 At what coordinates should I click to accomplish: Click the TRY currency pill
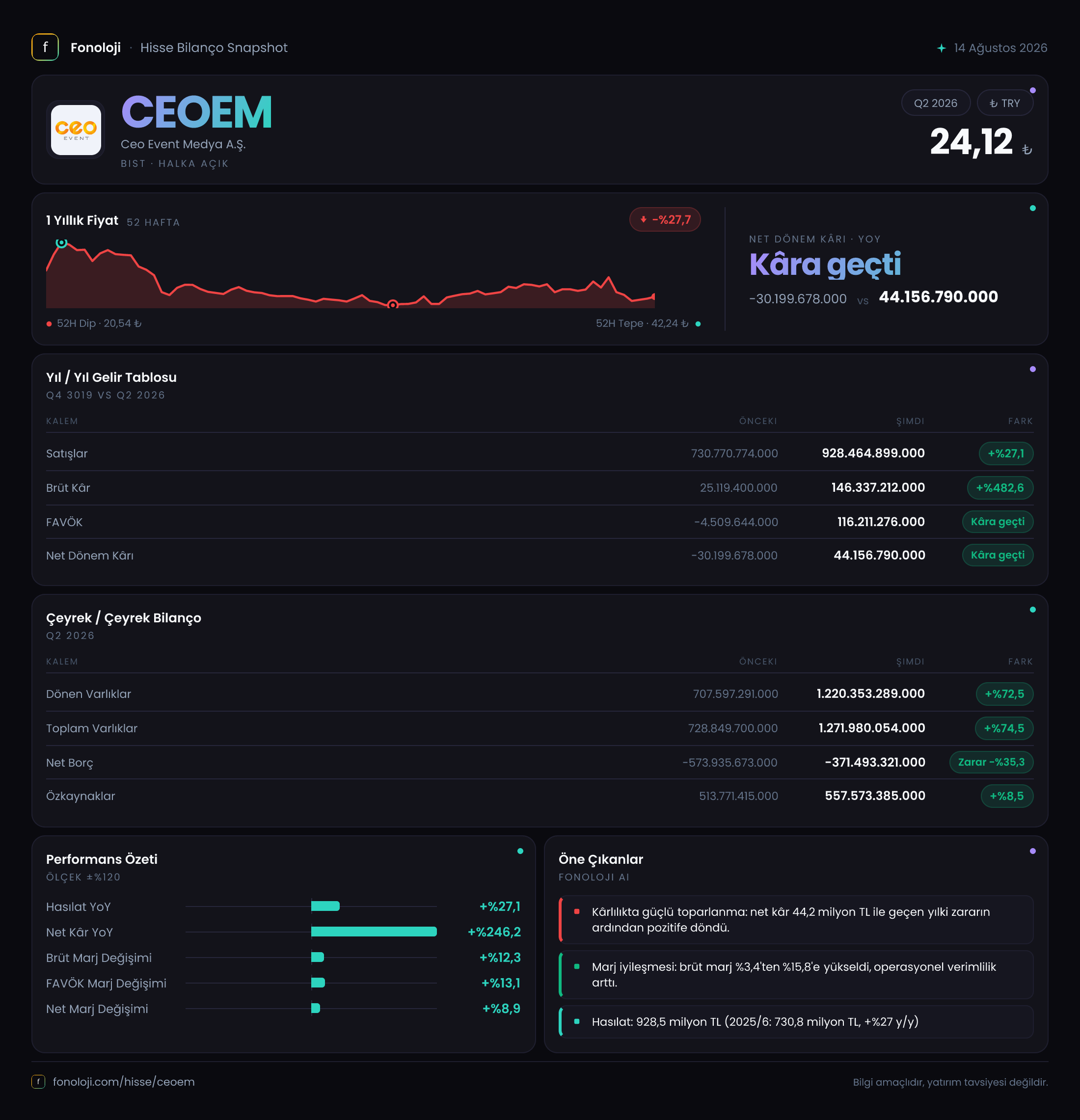click(1004, 103)
